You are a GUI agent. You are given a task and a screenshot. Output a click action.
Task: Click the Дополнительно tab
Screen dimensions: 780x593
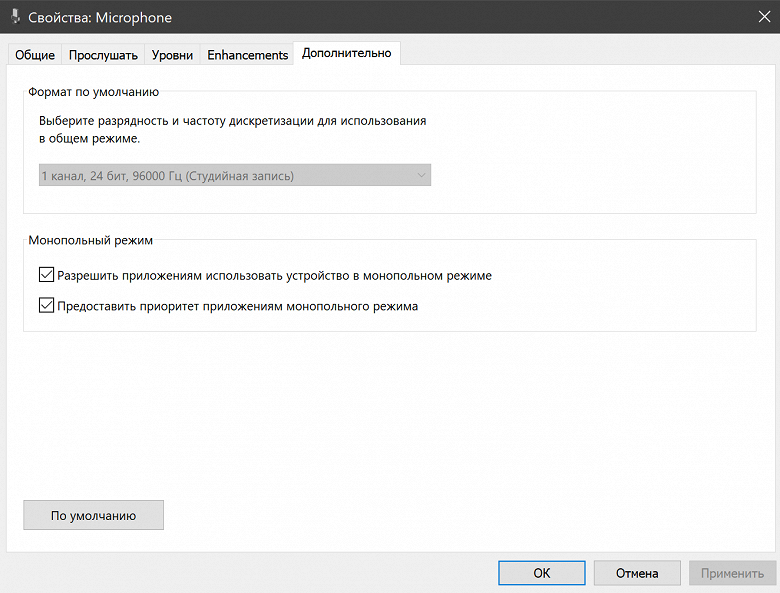click(x=346, y=54)
